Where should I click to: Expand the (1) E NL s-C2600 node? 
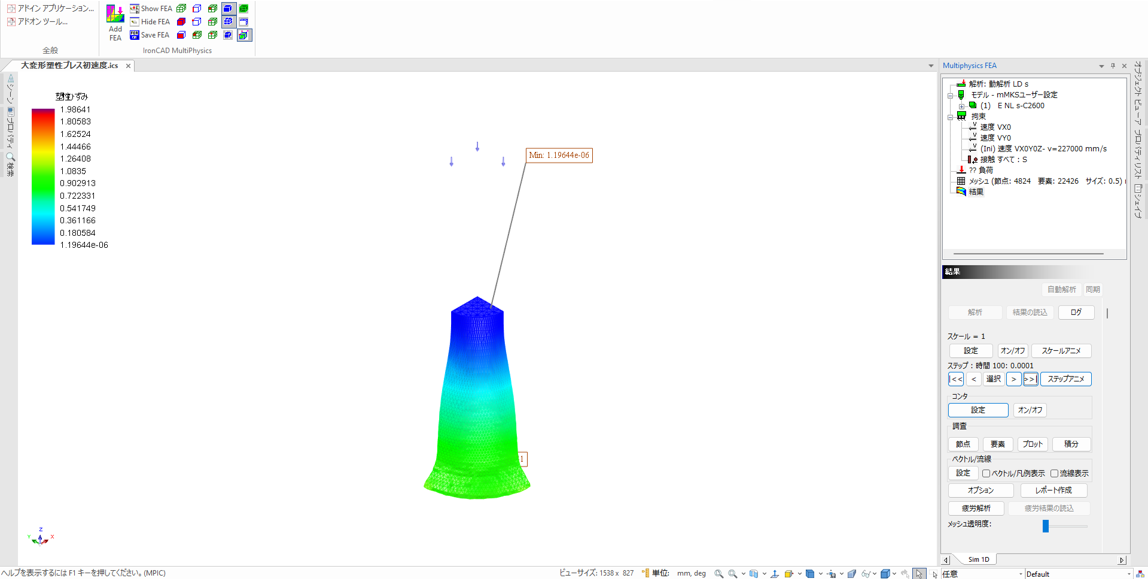click(x=961, y=106)
